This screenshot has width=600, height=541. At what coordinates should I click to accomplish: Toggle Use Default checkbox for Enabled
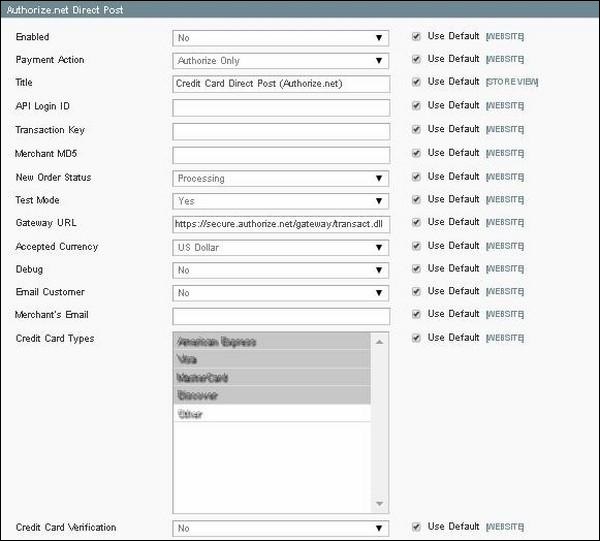tap(416, 37)
